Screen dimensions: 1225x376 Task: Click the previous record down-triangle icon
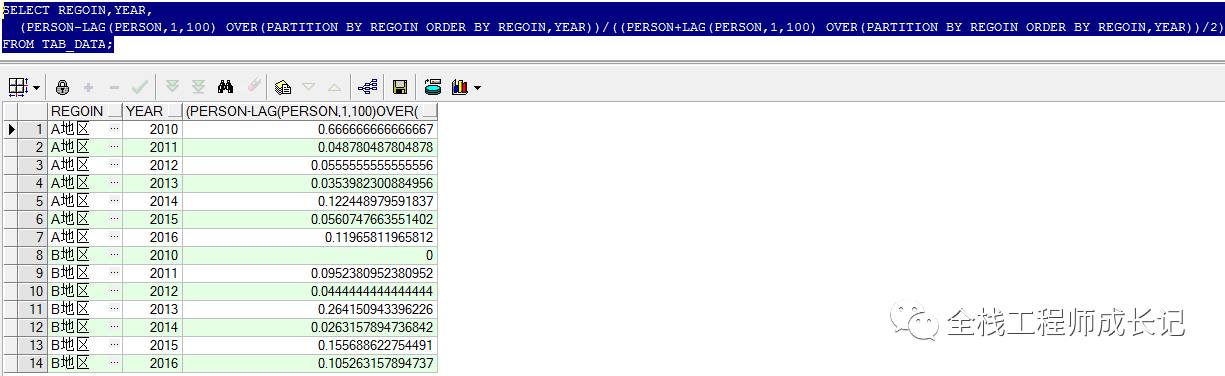click(308, 88)
